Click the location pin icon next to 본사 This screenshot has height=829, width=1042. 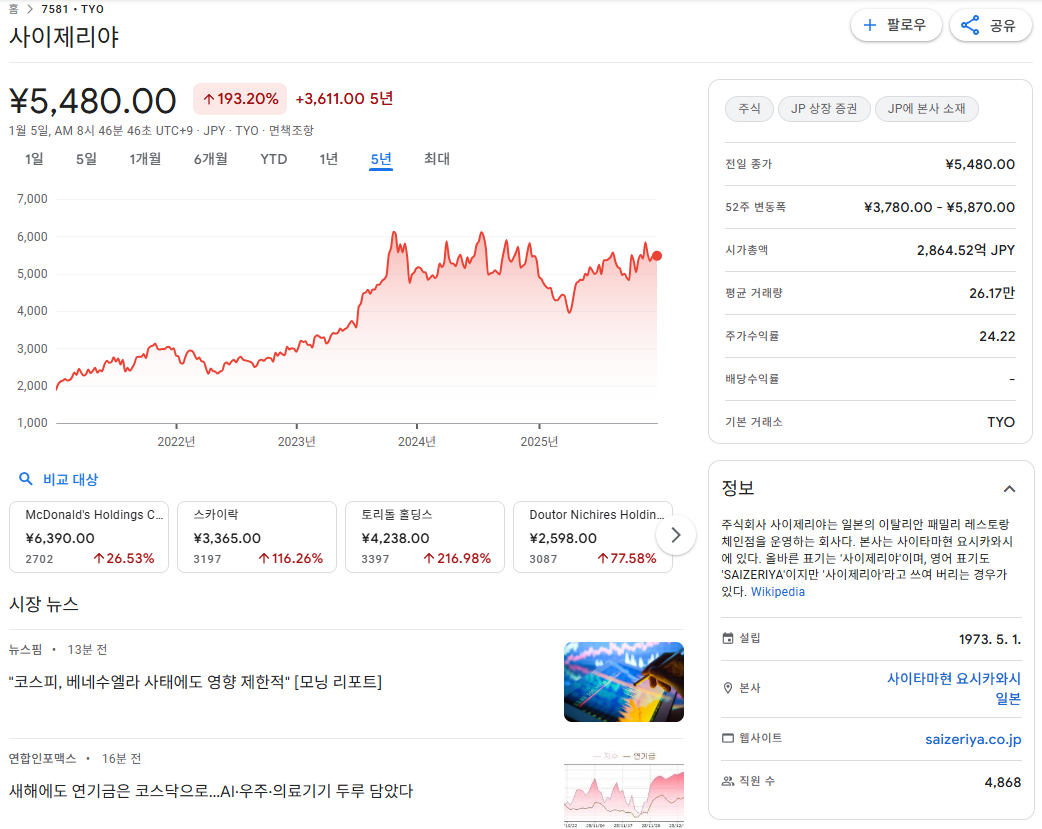[728, 688]
